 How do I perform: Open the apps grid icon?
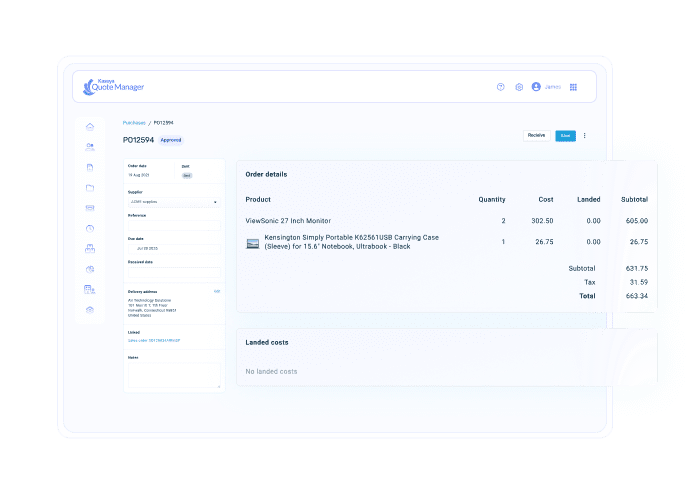coord(573,87)
